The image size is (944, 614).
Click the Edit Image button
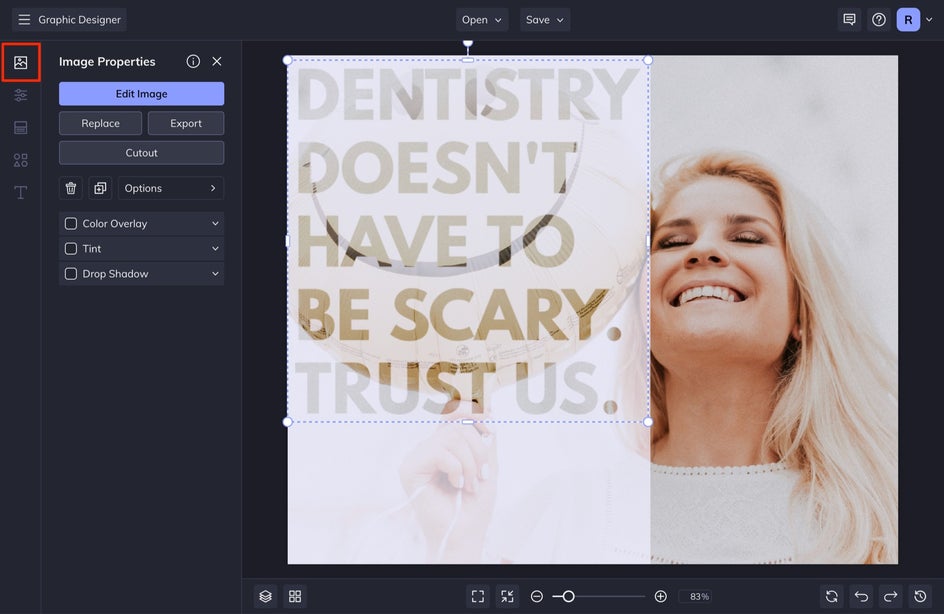coord(141,94)
